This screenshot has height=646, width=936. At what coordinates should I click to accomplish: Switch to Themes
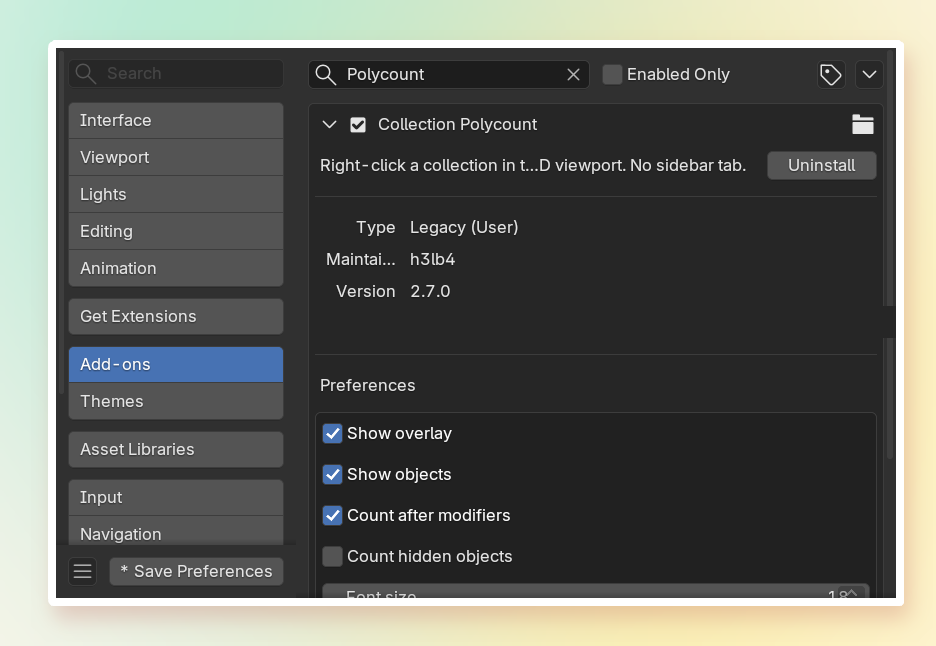tap(176, 401)
